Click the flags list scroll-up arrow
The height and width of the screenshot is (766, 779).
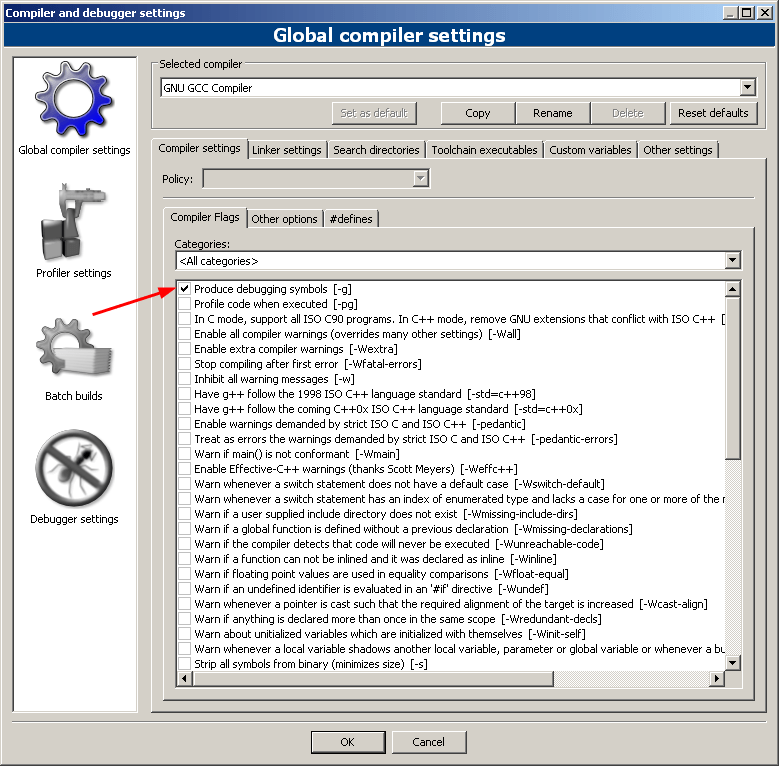coord(733,289)
